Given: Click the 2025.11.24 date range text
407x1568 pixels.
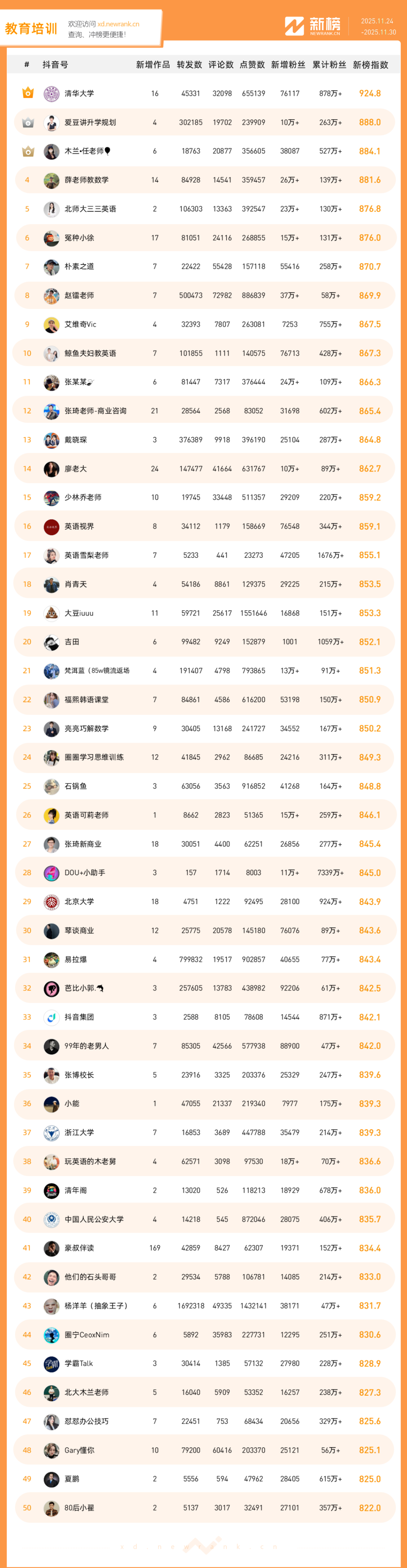Looking at the screenshot, I should click(377, 21).
